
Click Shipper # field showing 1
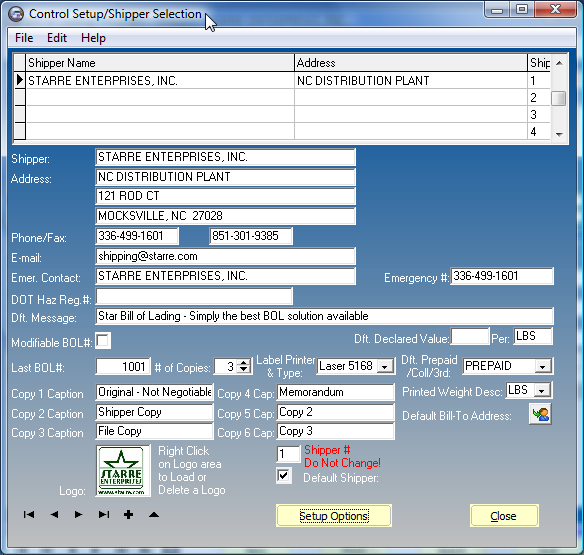coord(288,454)
